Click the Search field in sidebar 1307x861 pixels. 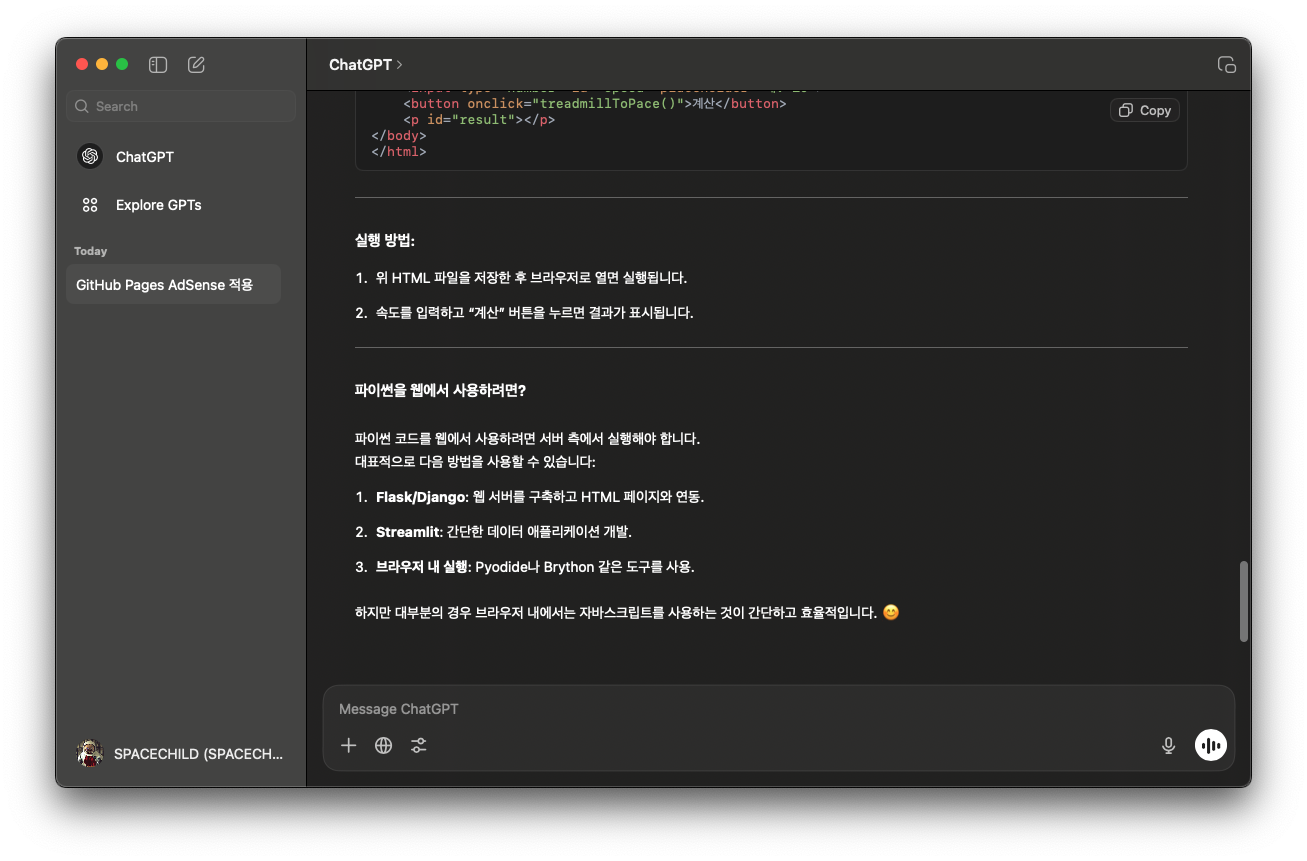coord(181,106)
